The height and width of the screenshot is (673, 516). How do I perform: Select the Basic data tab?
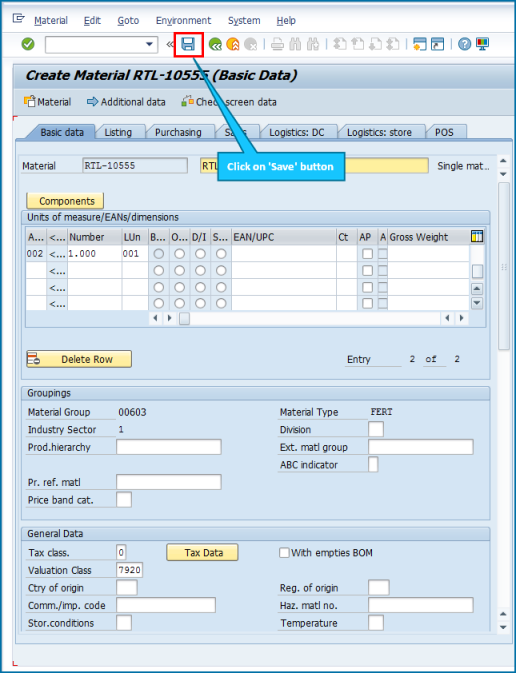point(62,132)
